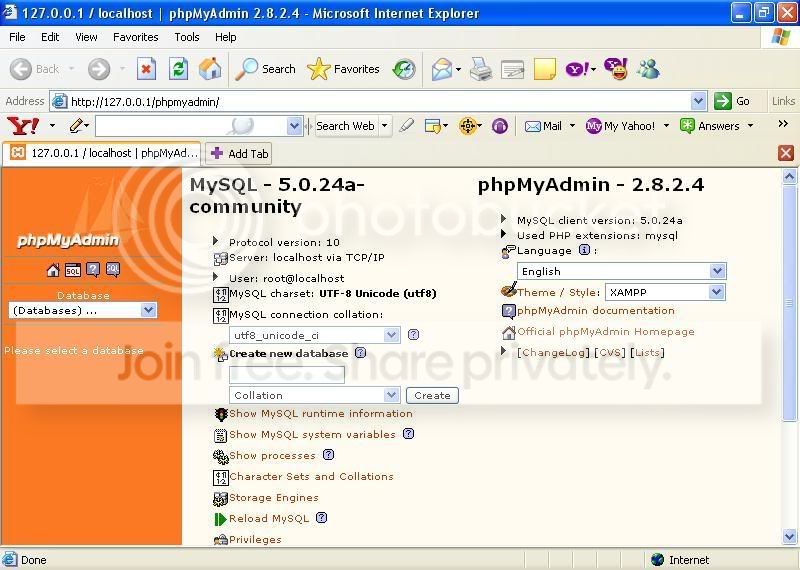Open the Databases dropdown in sidebar
Viewport: 800px width, 570px height.
(x=83, y=310)
